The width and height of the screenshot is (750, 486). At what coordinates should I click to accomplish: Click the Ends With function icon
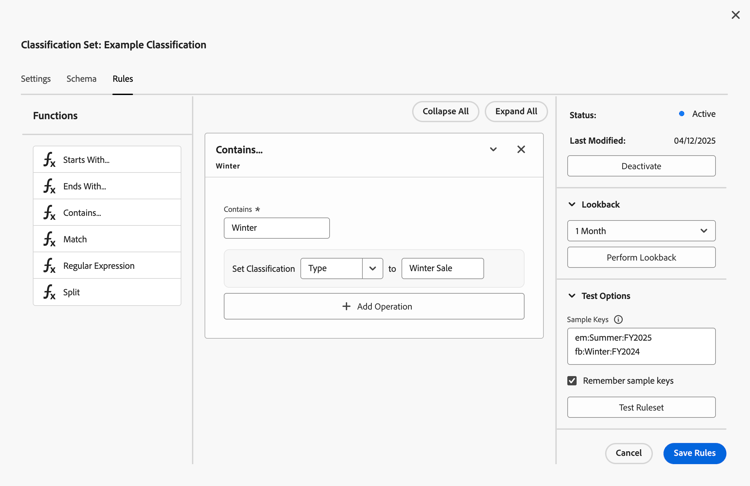point(49,186)
